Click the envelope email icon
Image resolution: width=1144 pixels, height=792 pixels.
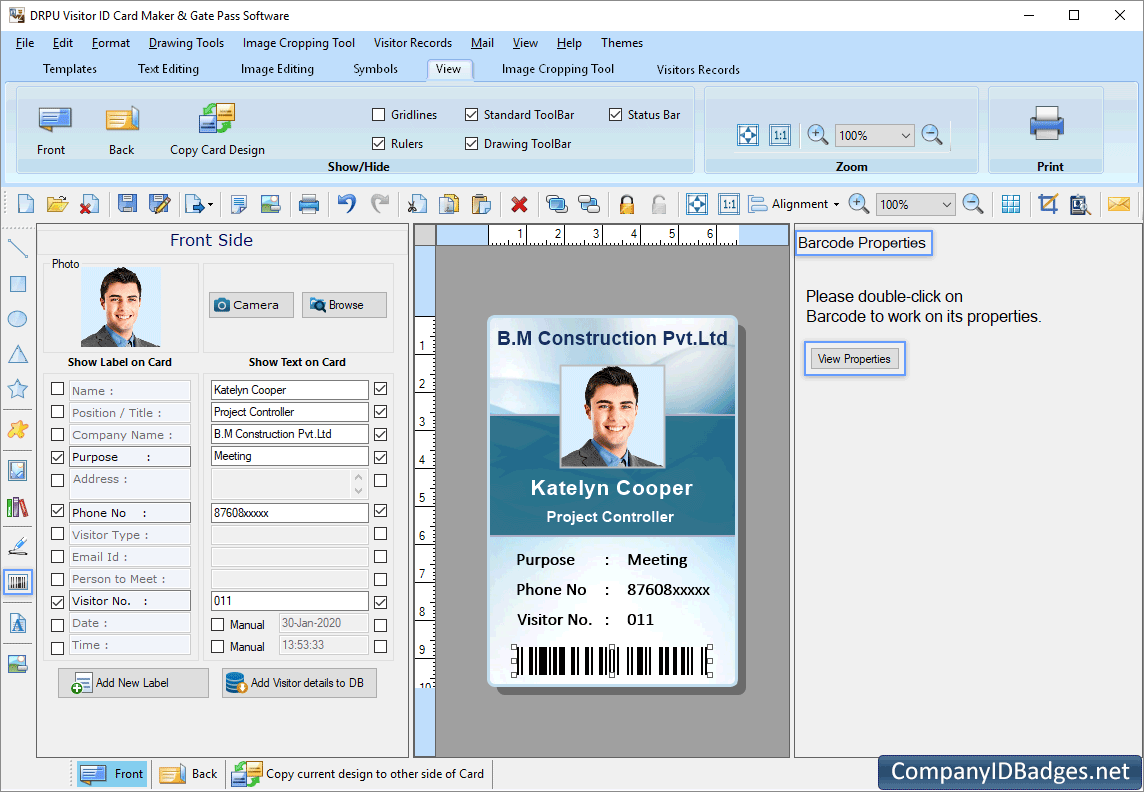(1118, 205)
